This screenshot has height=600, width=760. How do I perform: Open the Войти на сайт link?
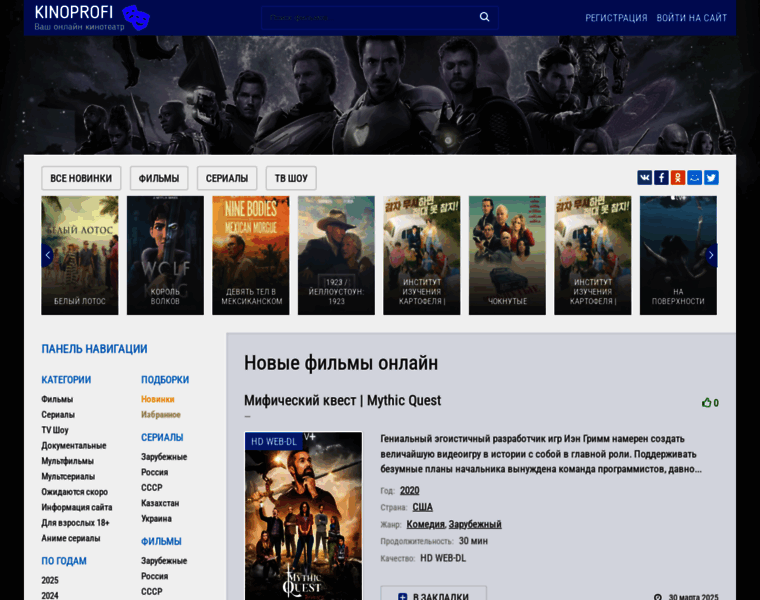click(692, 18)
